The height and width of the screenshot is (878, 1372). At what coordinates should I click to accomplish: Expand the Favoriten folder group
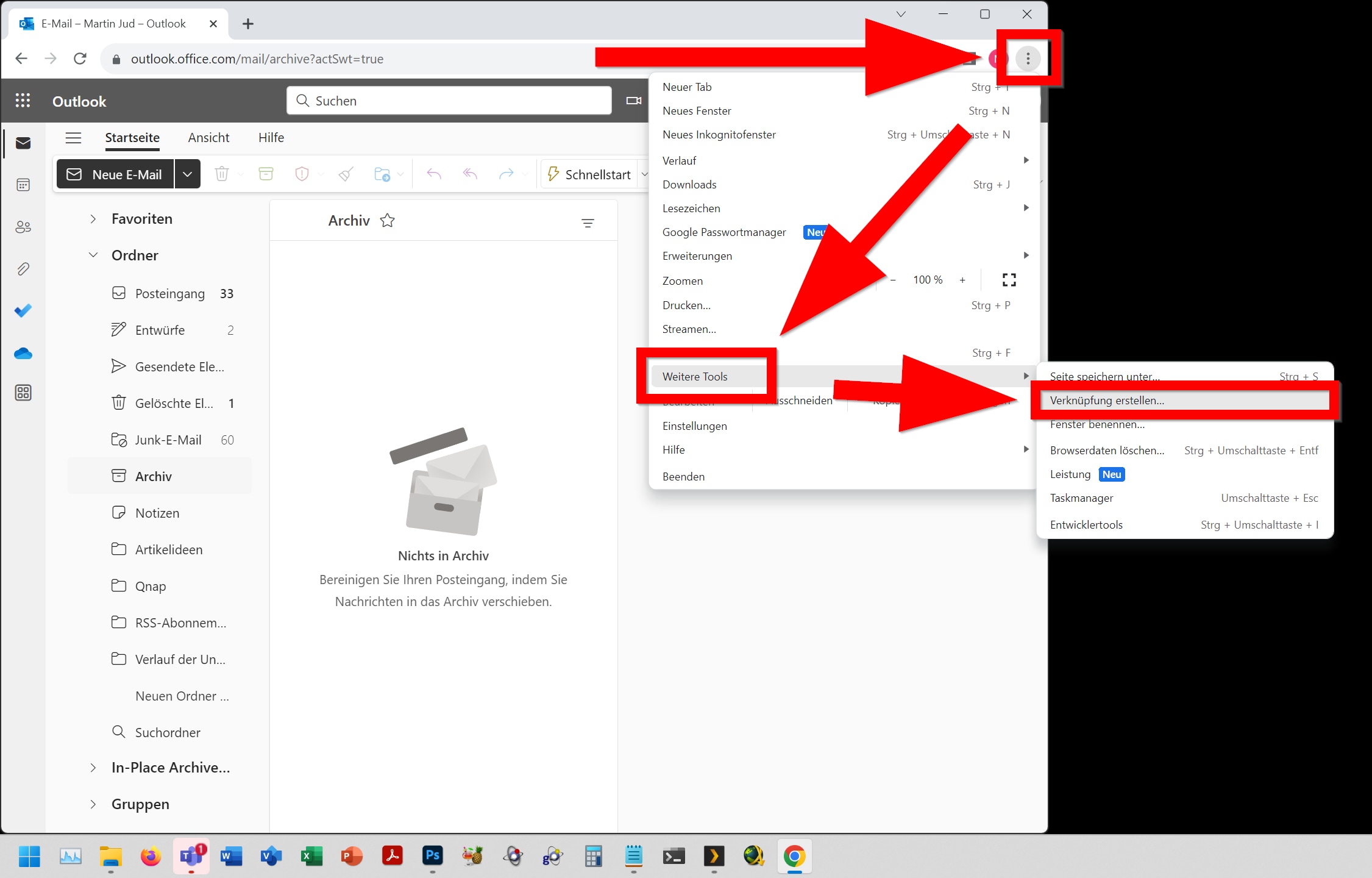(x=93, y=219)
